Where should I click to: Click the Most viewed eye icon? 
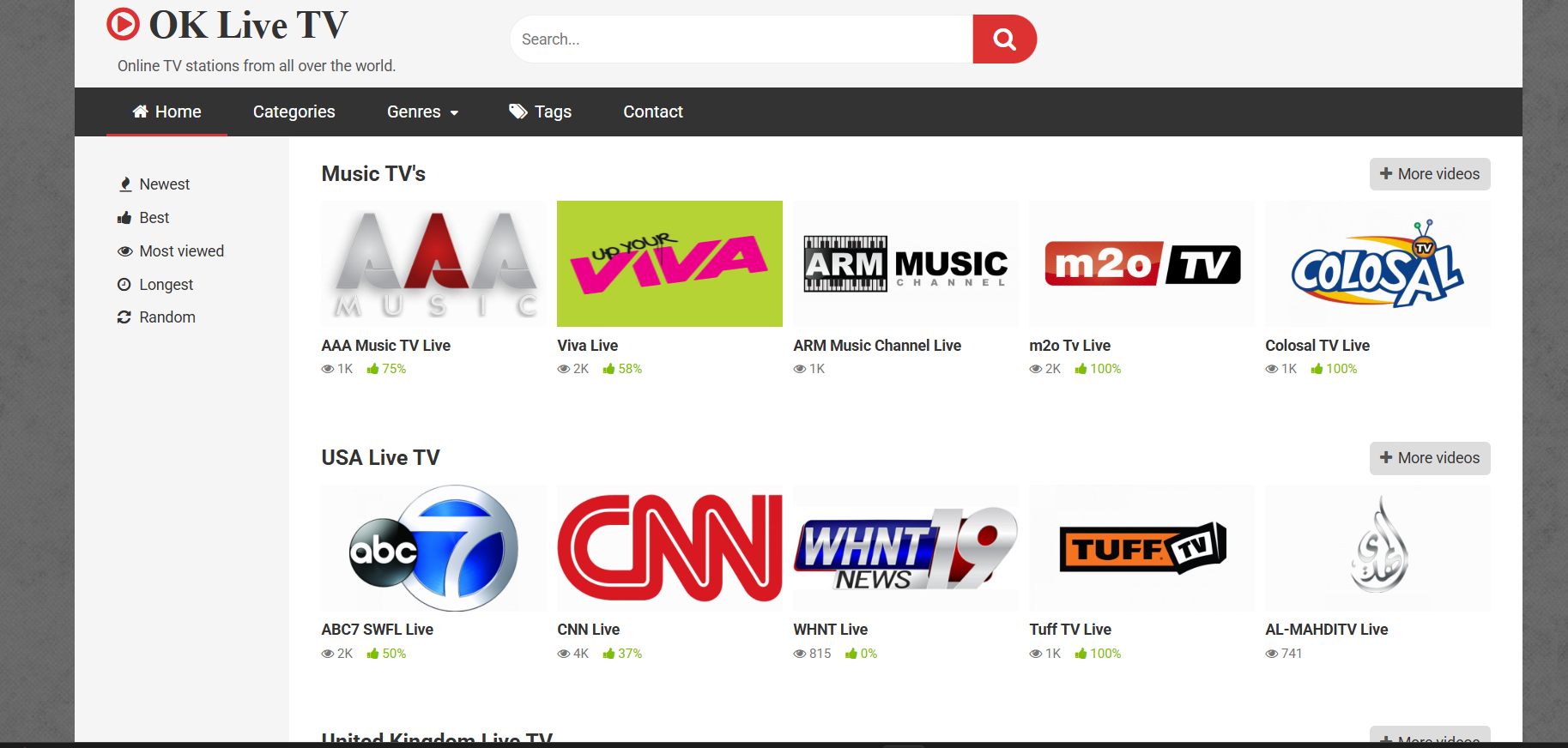tap(125, 251)
